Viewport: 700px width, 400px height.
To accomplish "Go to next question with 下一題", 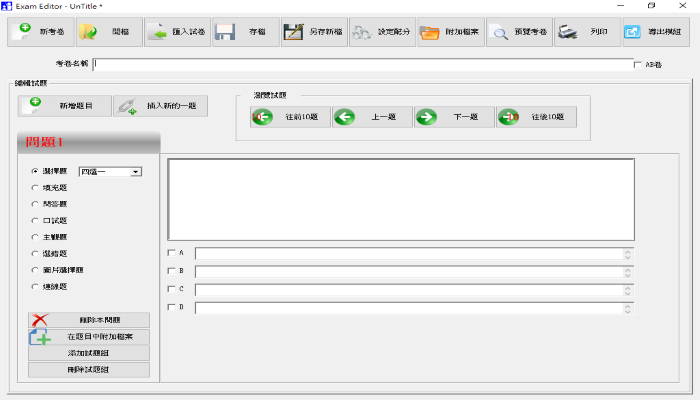I will 454,117.
